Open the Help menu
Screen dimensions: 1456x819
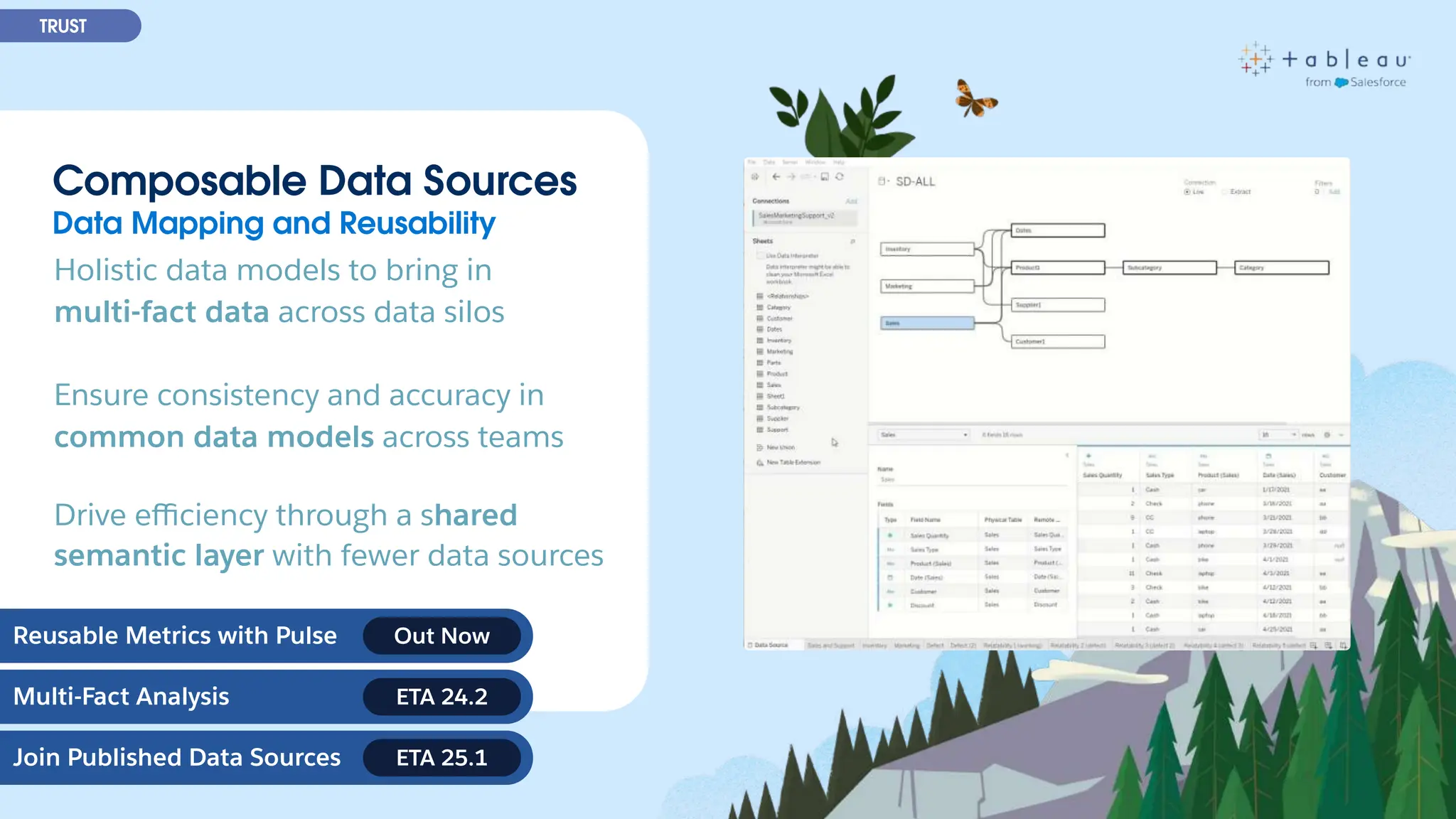839,162
